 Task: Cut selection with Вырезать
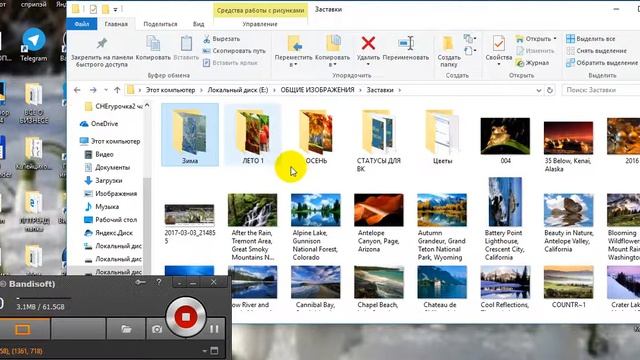click(x=222, y=39)
